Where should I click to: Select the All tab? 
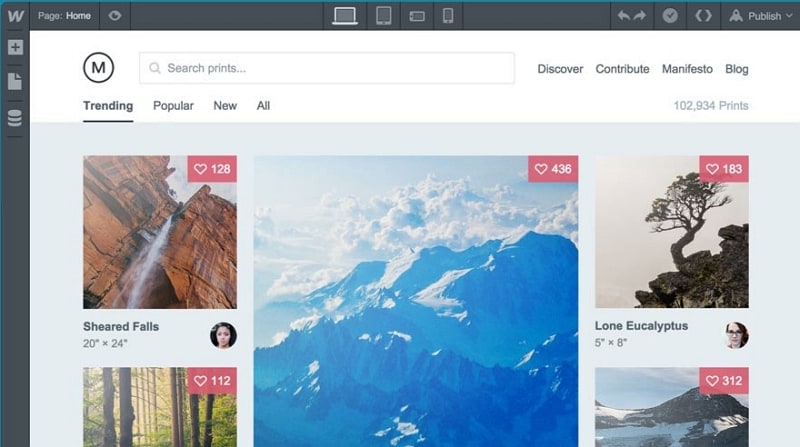(x=263, y=106)
